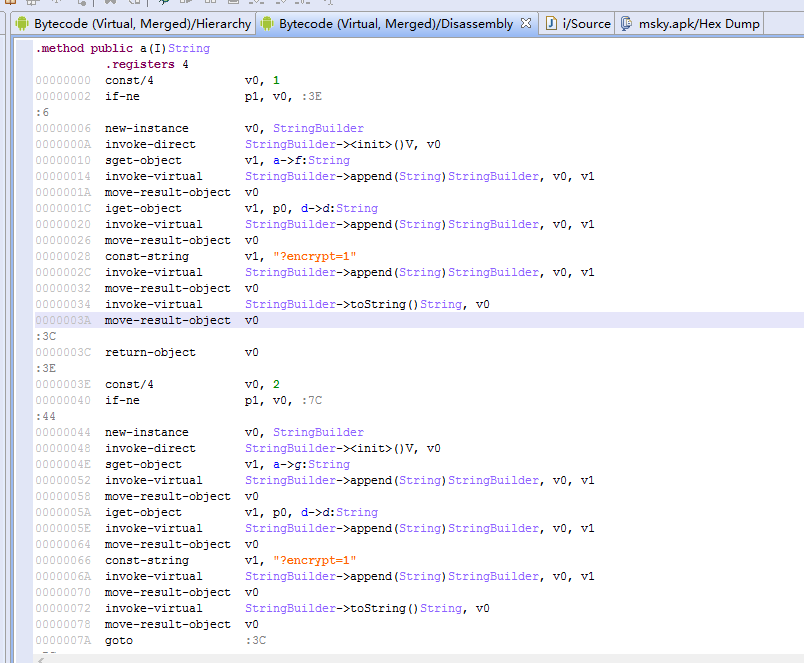The width and height of the screenshot is (804, 663).
Task: Close the Disassembly tab with its X
Action: (526, 23)
